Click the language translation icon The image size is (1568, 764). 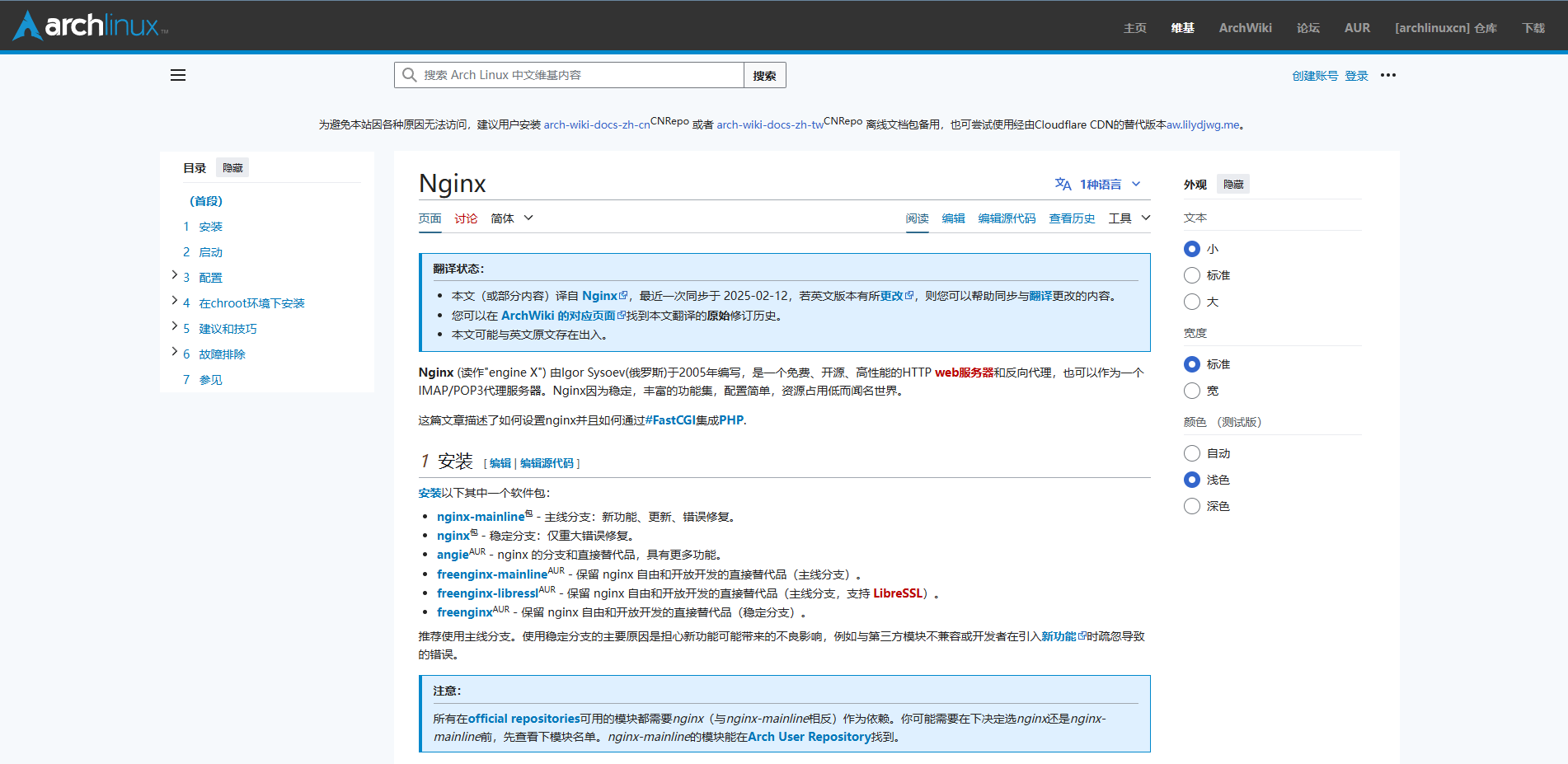(1063, 184)
